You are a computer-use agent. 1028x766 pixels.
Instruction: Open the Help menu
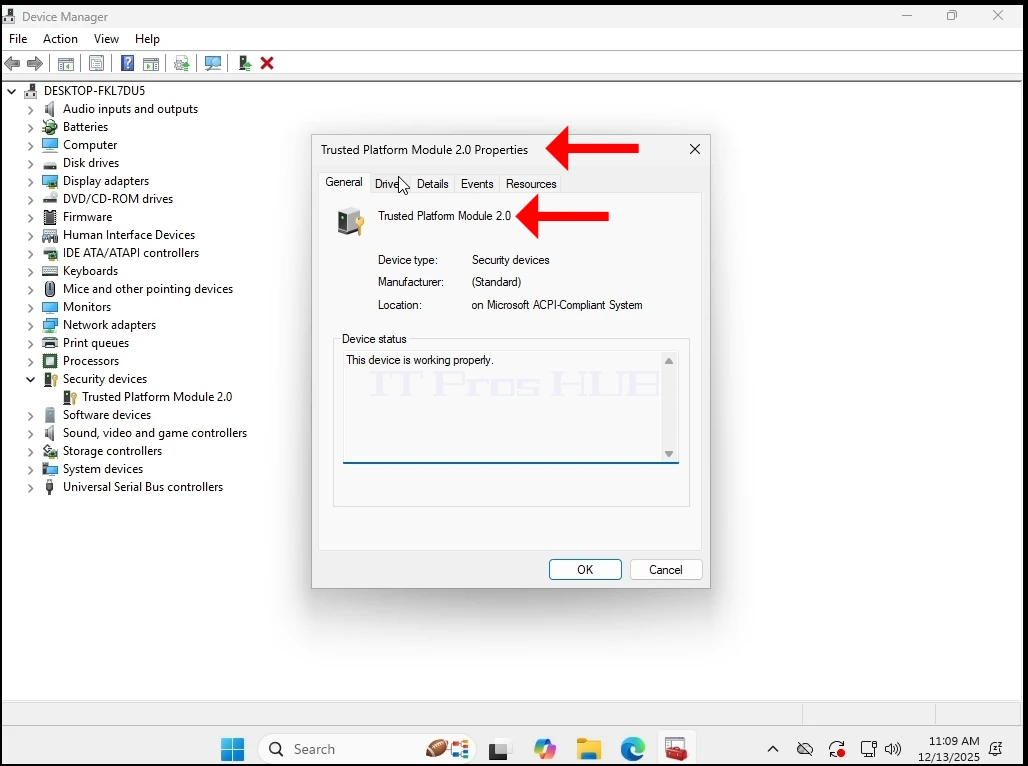point(147,39)
